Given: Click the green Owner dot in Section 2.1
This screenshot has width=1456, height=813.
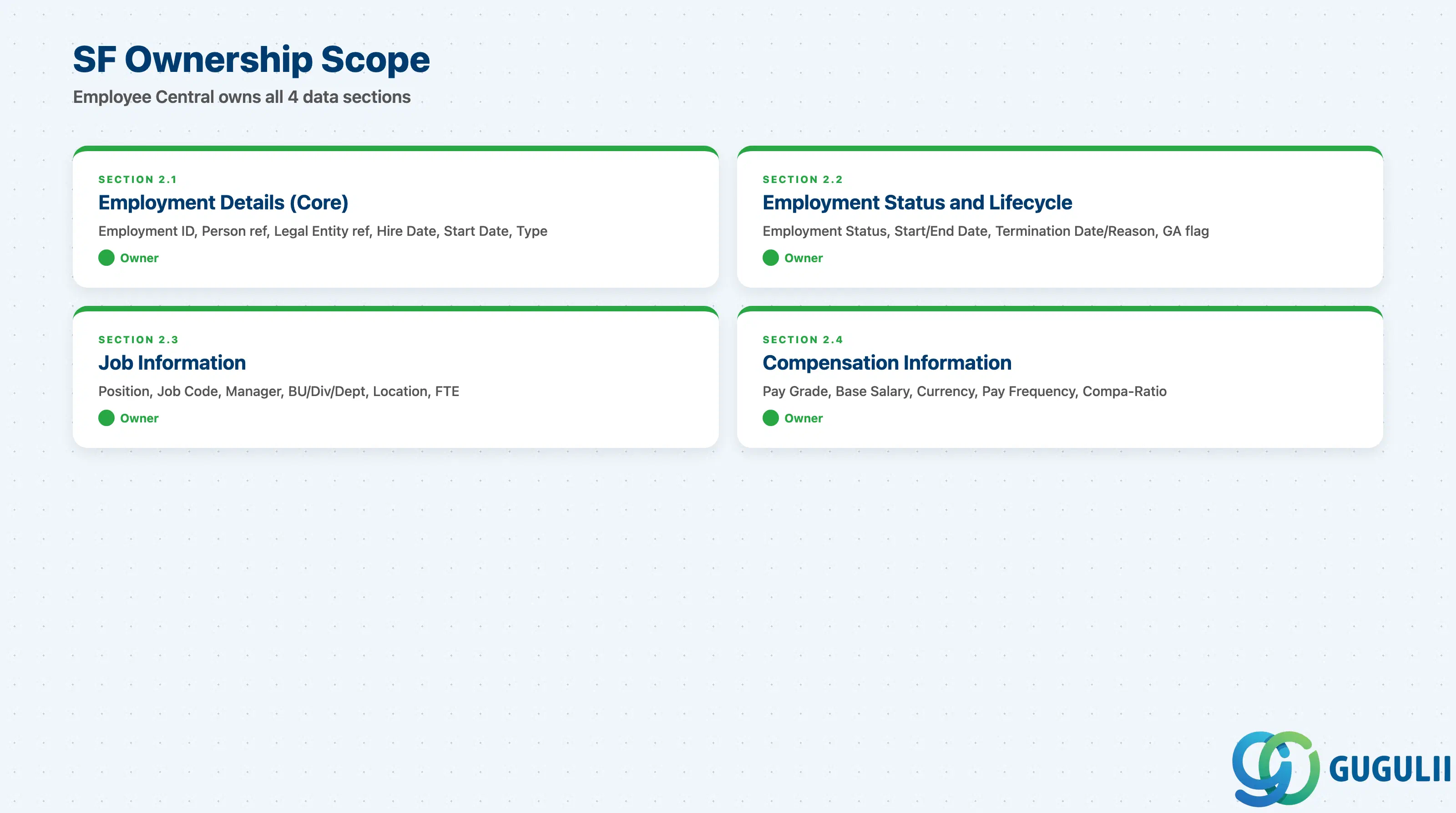Looking at the screenshot, I should [106, 258].
